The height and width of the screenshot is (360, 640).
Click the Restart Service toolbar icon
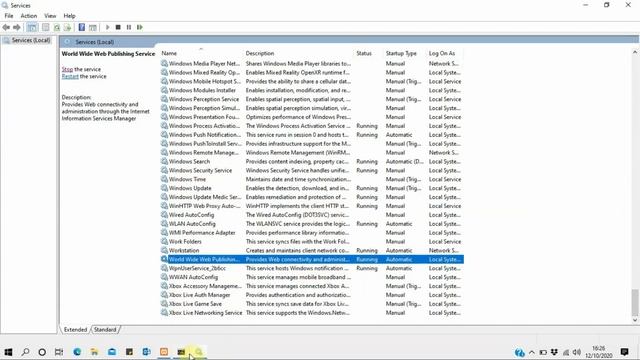click(140, 27)
